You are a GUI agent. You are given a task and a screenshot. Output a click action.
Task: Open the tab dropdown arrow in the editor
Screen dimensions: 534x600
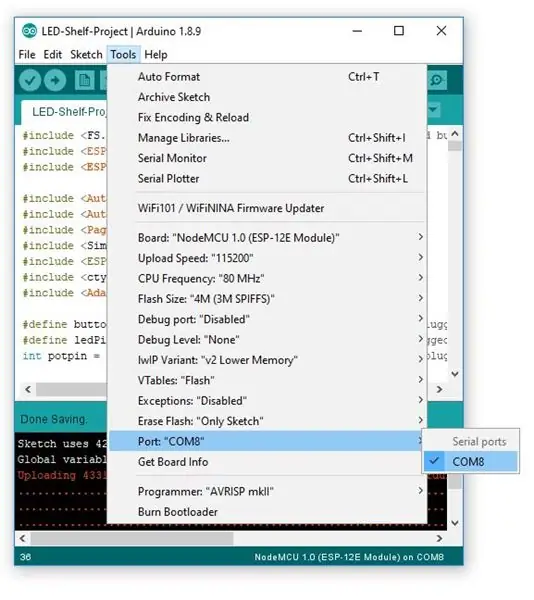click(433, 111)
